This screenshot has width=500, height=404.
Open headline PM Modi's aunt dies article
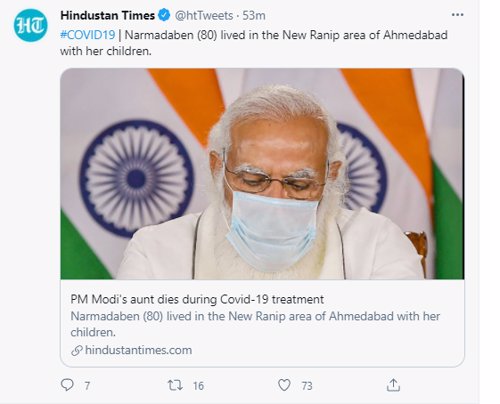click(x=197, y=299)
